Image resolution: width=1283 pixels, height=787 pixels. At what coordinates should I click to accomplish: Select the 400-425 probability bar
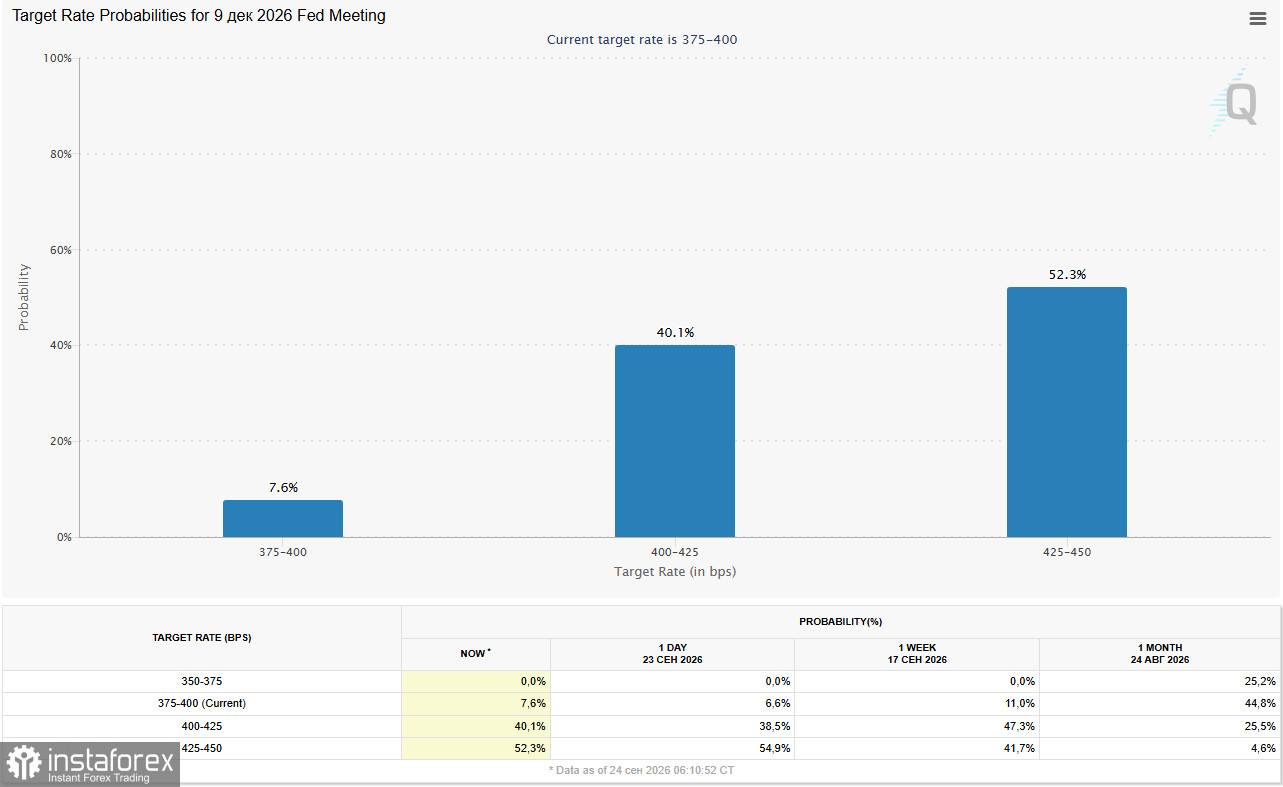(675, 441)
